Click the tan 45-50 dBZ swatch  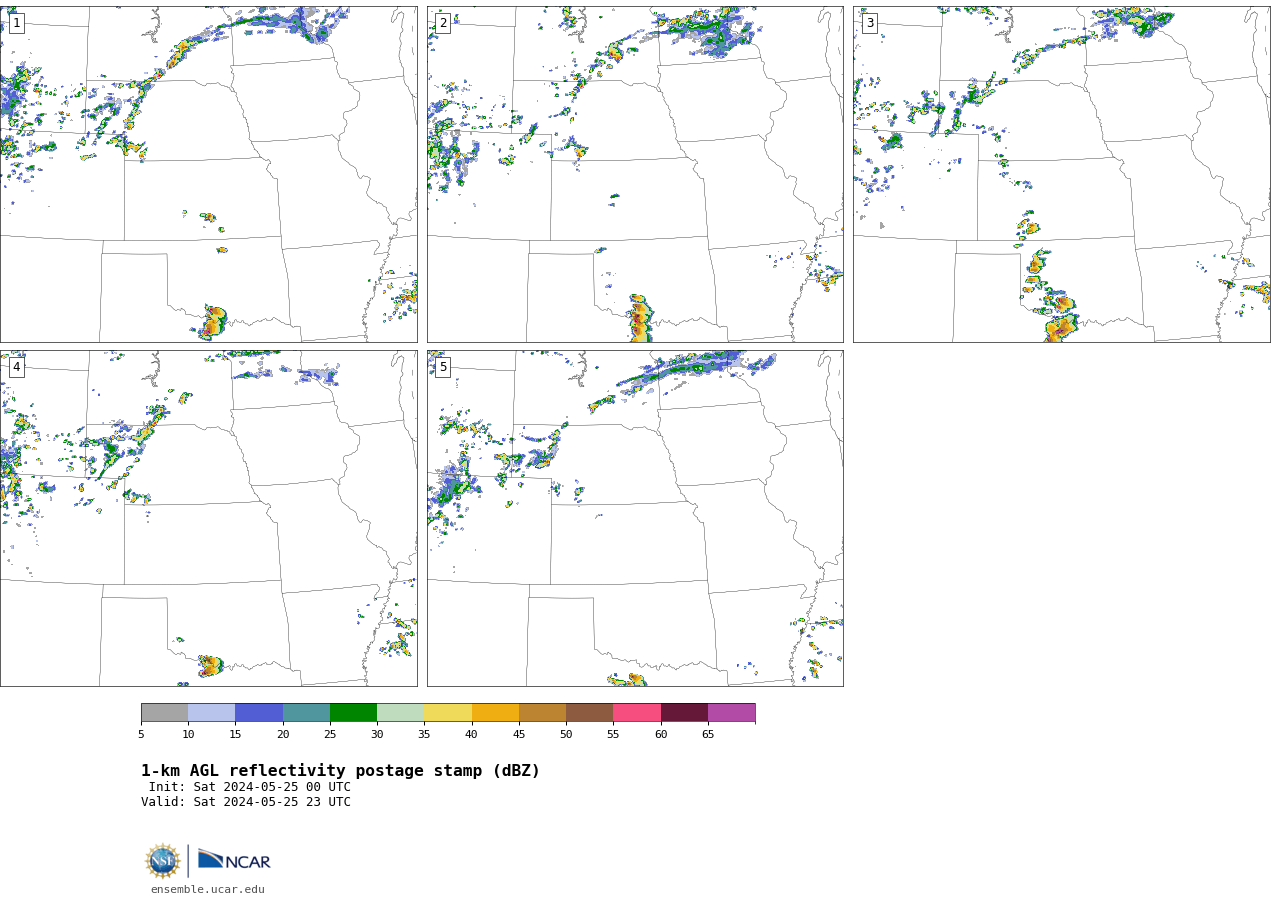tap(542, 713)
